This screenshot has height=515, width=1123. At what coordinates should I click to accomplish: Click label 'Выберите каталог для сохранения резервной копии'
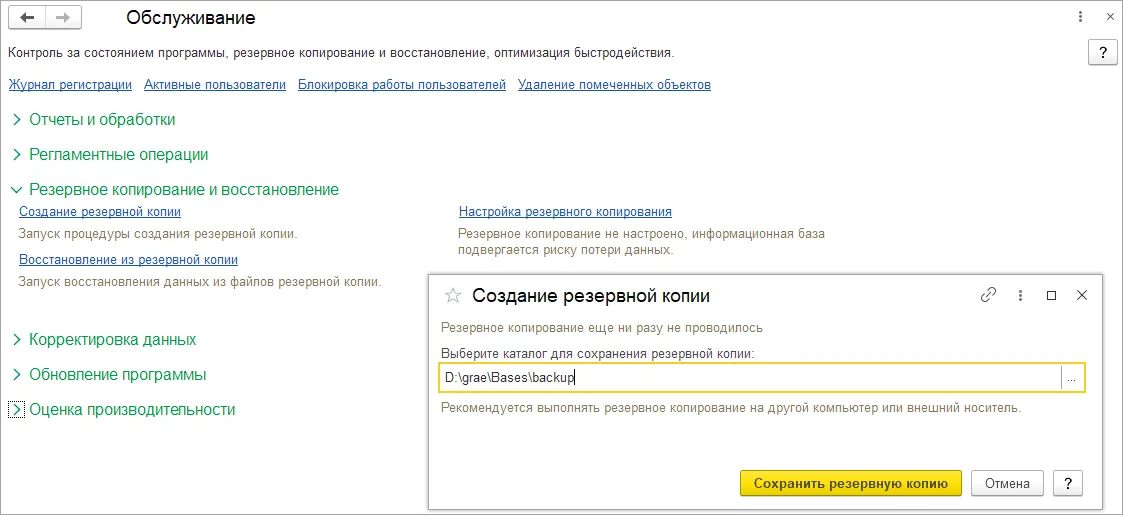click(x=599, y=353)
